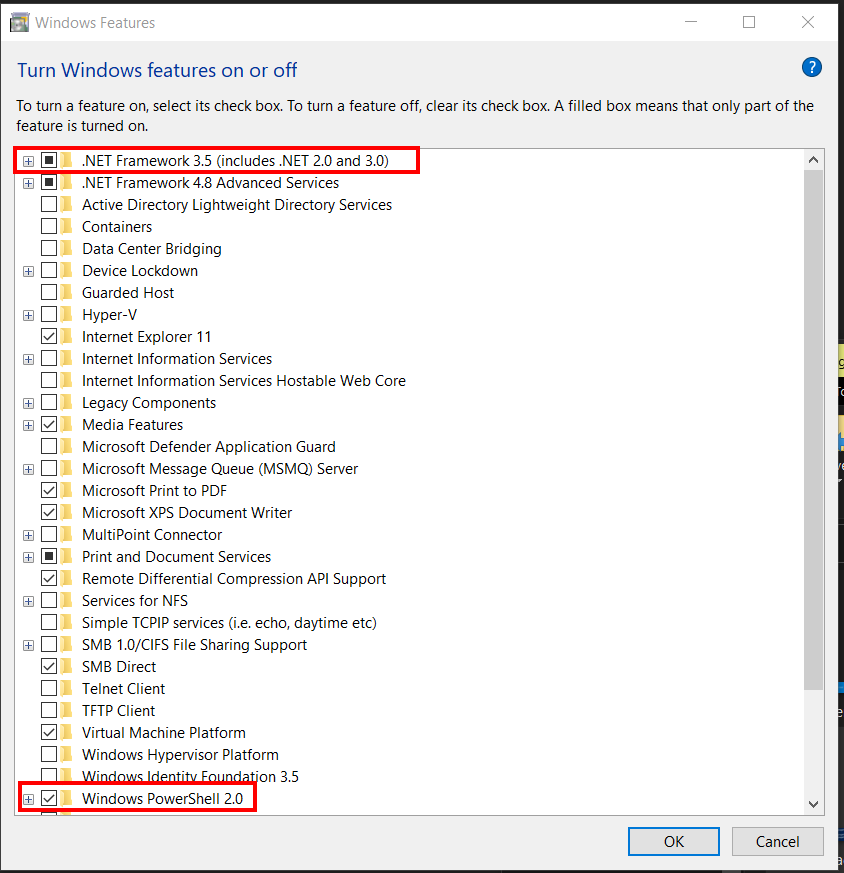Select the SMB Direct row label
This screenshot has height=873, width=844.
(x=119, y=666)
